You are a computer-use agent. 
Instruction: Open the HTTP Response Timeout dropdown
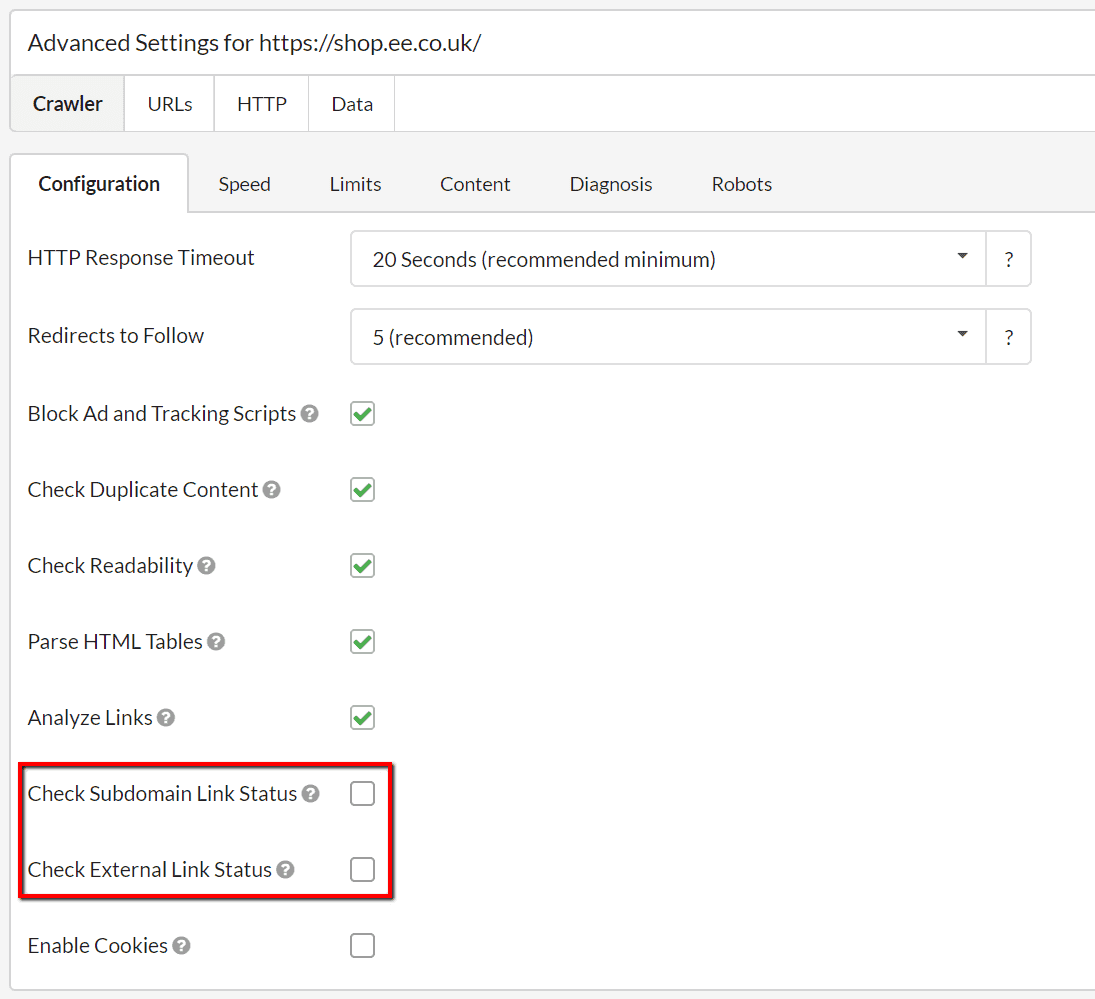[665, 258]
